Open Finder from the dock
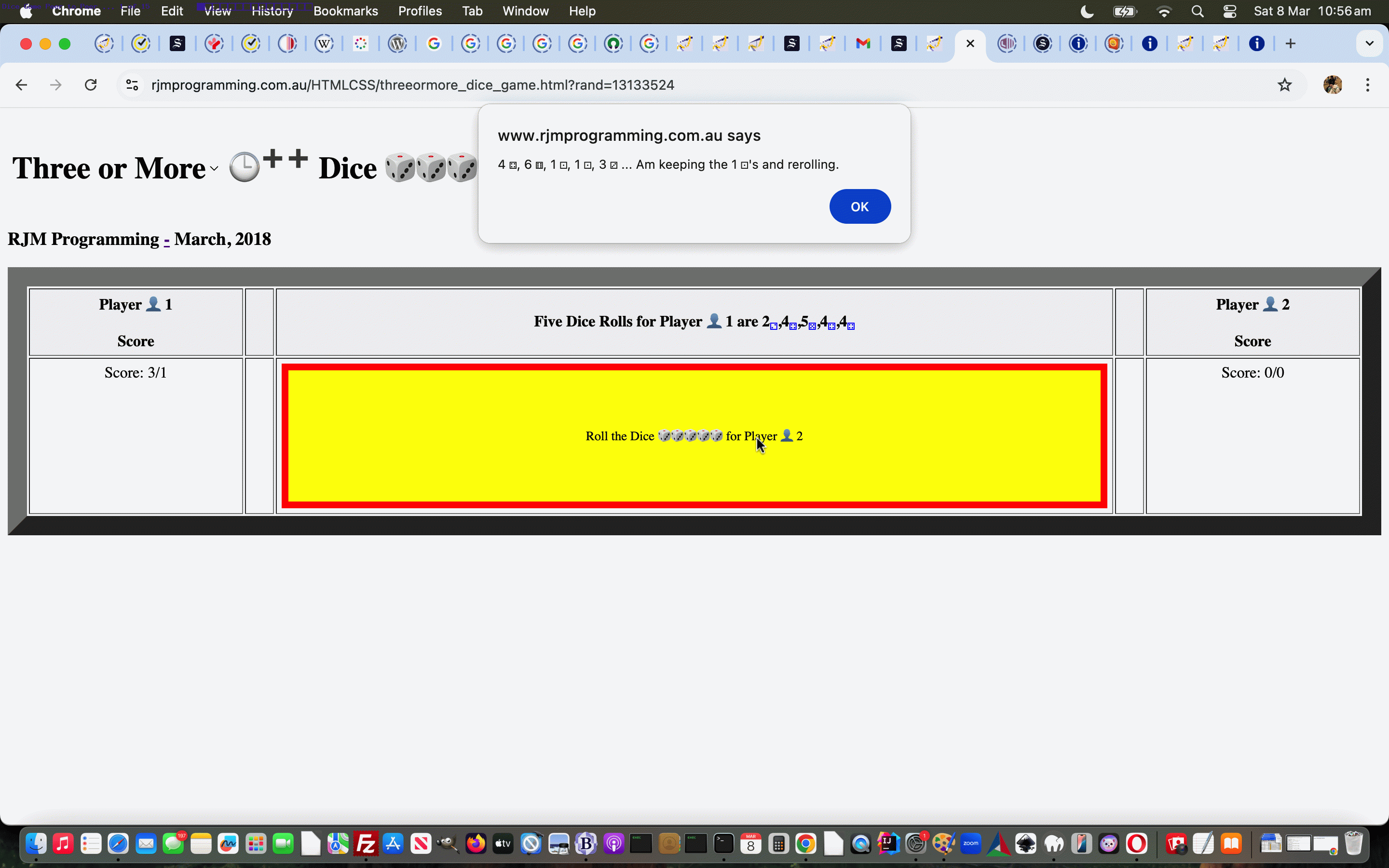 pyautogui.click(x=36, y=844)
